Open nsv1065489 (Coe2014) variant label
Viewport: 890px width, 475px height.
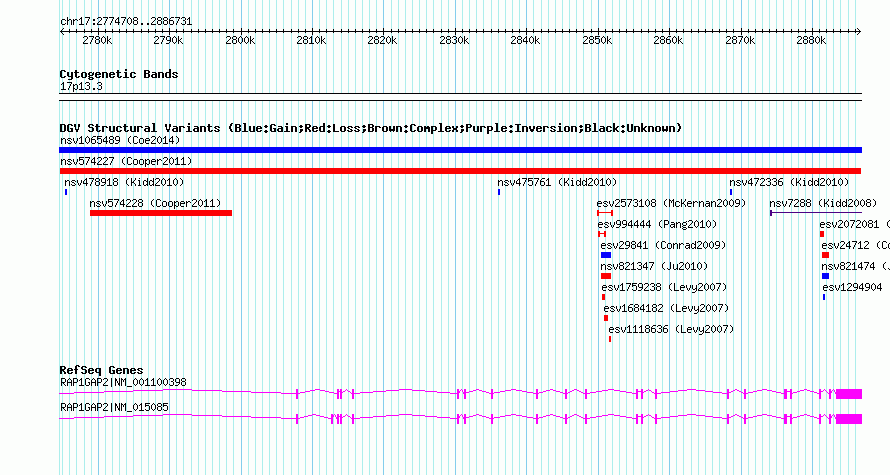pos(120,140)
